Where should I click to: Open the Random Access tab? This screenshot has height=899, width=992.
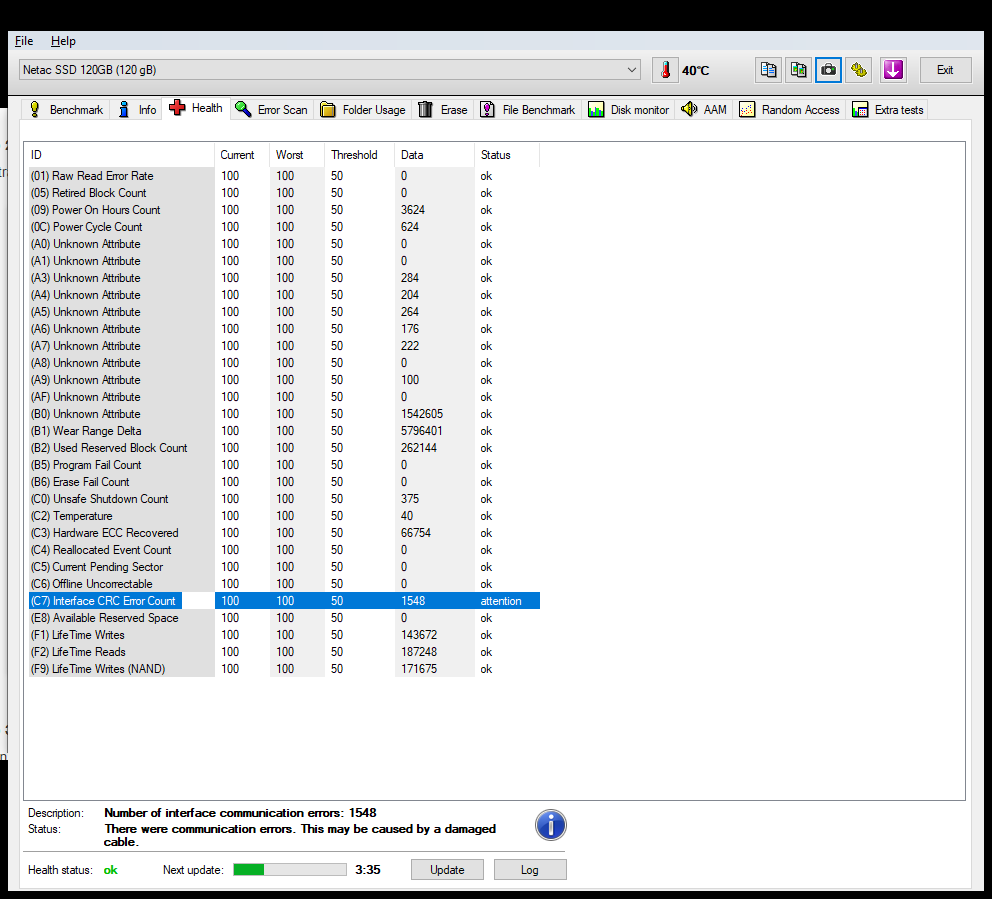pos(790,109)
